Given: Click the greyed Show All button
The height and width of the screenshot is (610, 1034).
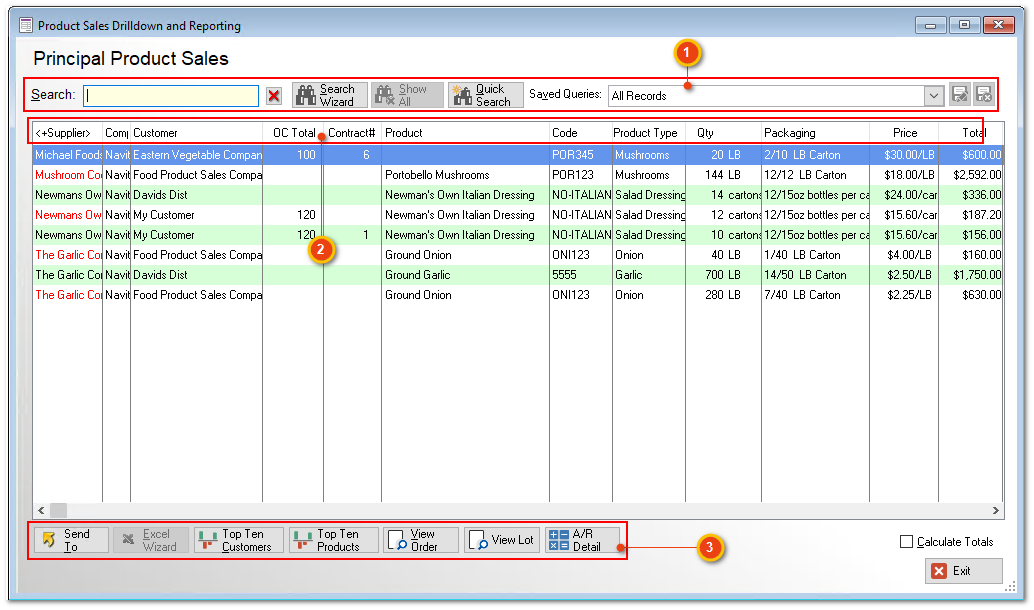Looking at the screenshot, I should click(x=407, y=96).
